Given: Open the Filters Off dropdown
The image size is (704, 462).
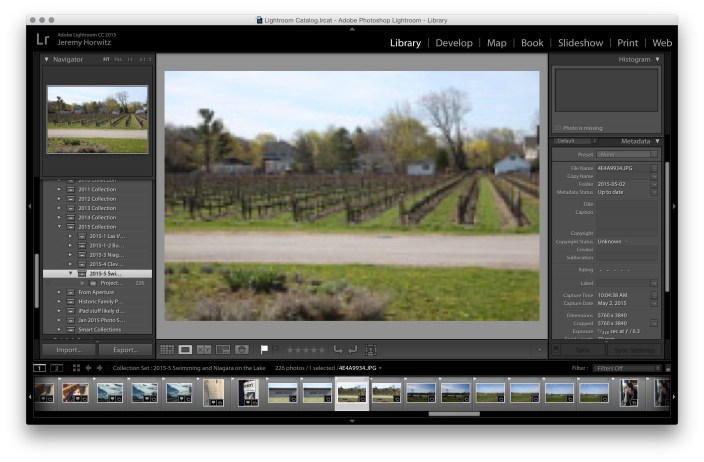Looking at the screenshot, I should pyautogui.click(x=623, y=368).
